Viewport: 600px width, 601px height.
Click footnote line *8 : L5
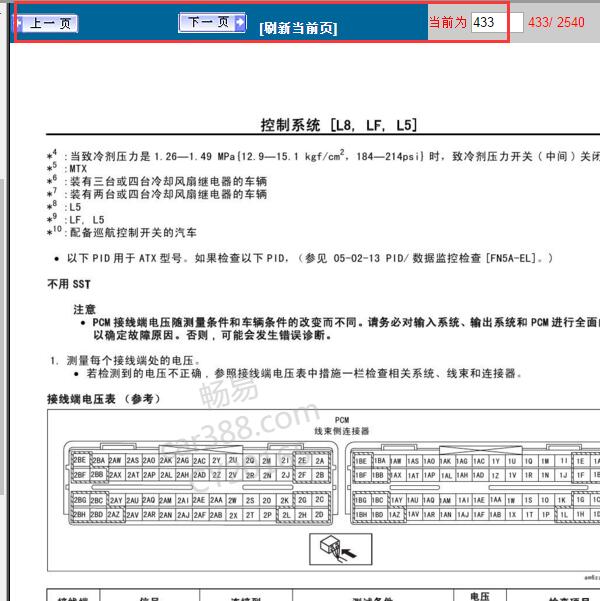point(64,207)
